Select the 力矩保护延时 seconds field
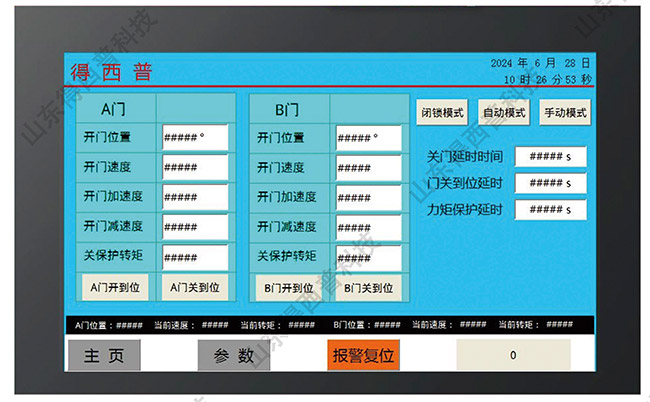 [550, 210]
